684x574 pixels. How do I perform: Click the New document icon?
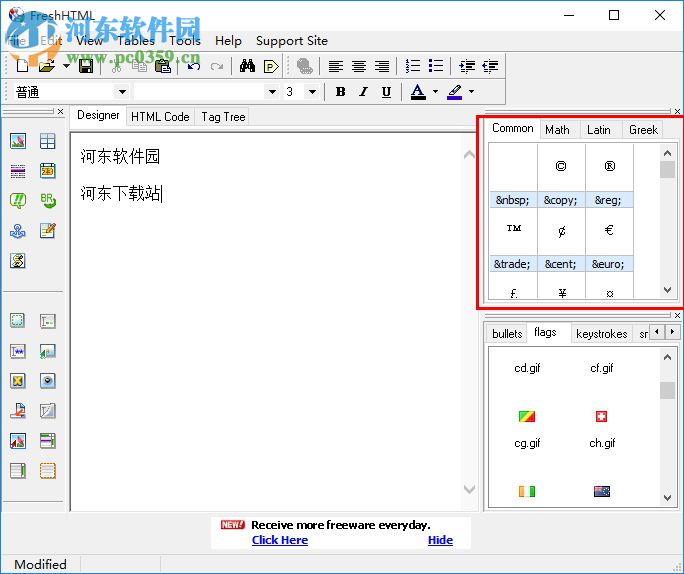click(22, 66)
